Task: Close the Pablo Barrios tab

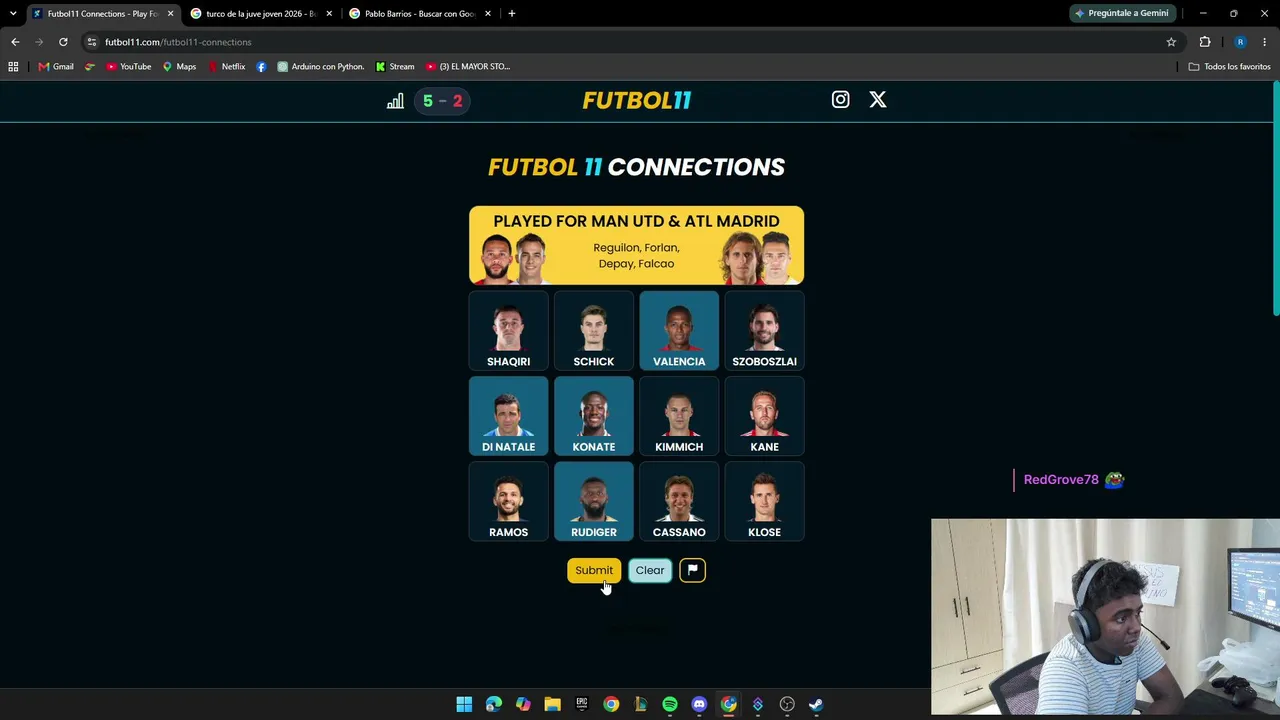Action: [x=488, y=14]
